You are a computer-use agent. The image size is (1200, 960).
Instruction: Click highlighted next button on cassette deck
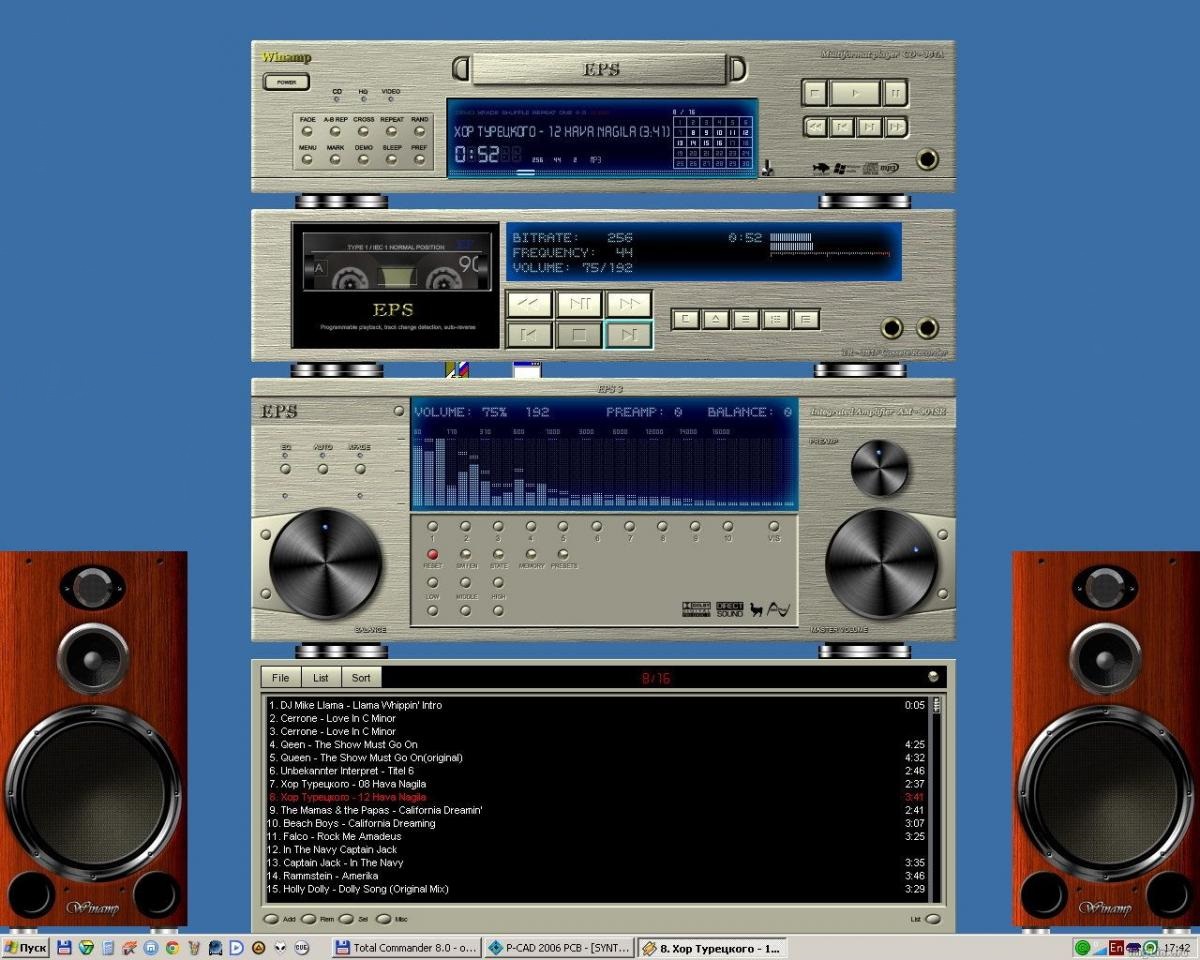[628, 334]
